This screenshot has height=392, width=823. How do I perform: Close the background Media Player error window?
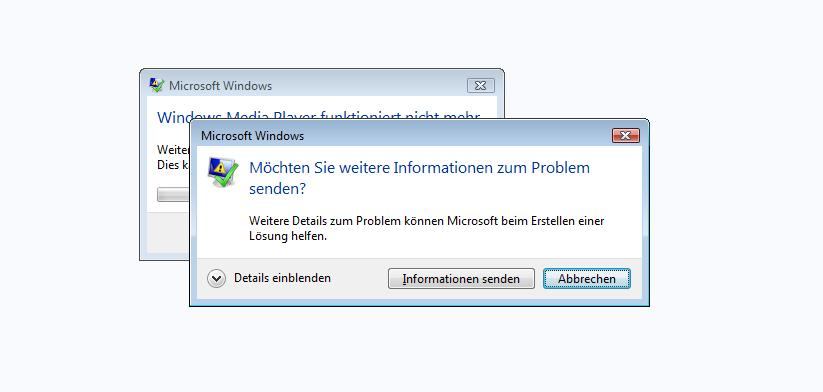(480, 86)
